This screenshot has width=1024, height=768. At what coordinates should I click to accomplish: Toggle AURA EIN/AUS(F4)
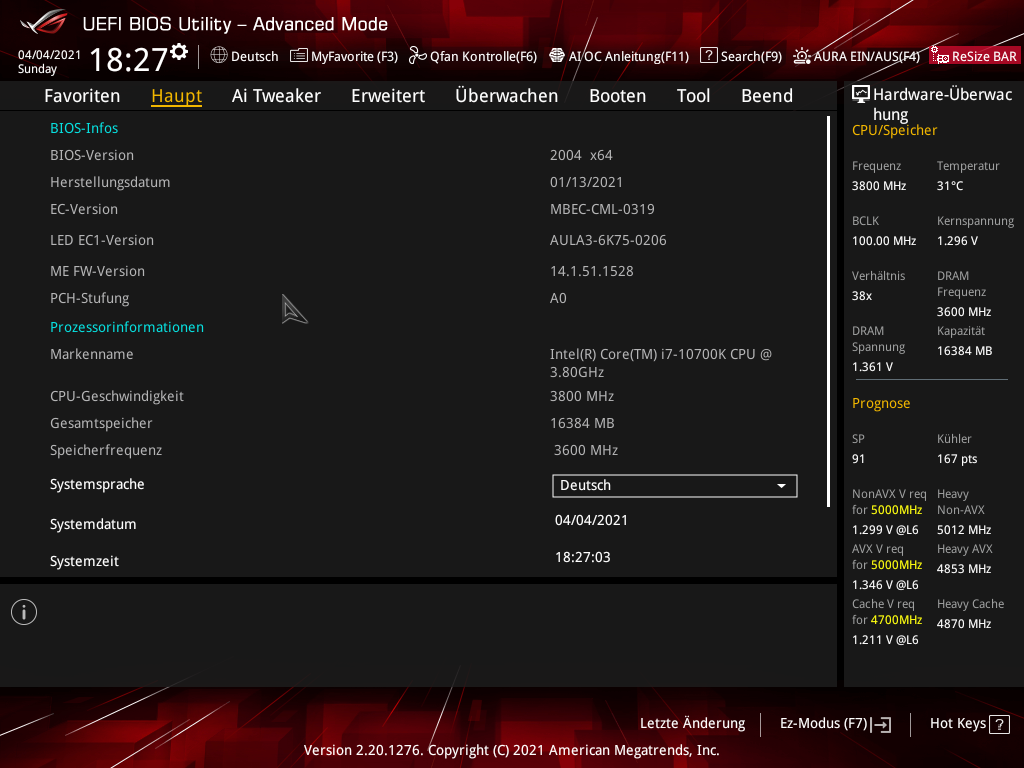click(856, 56)
